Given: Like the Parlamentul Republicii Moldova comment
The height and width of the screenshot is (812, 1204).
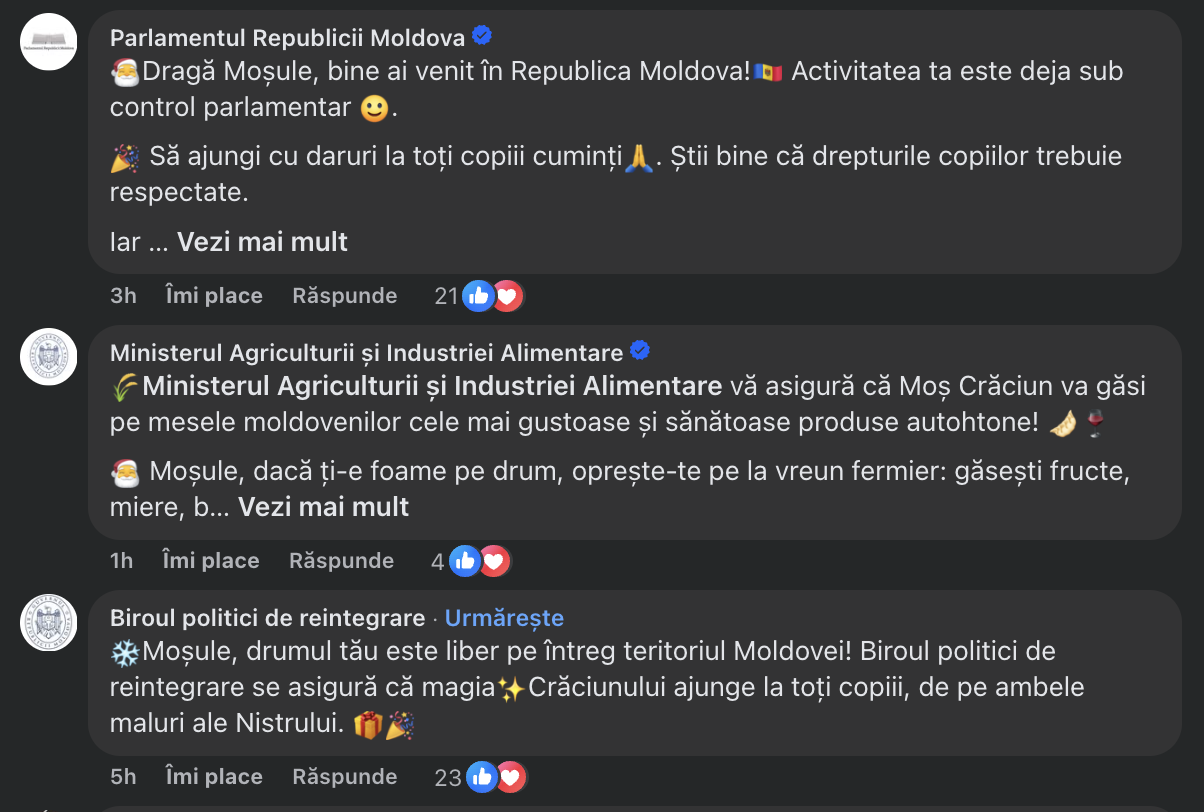Looking at the screenshot, I should 213,296.
